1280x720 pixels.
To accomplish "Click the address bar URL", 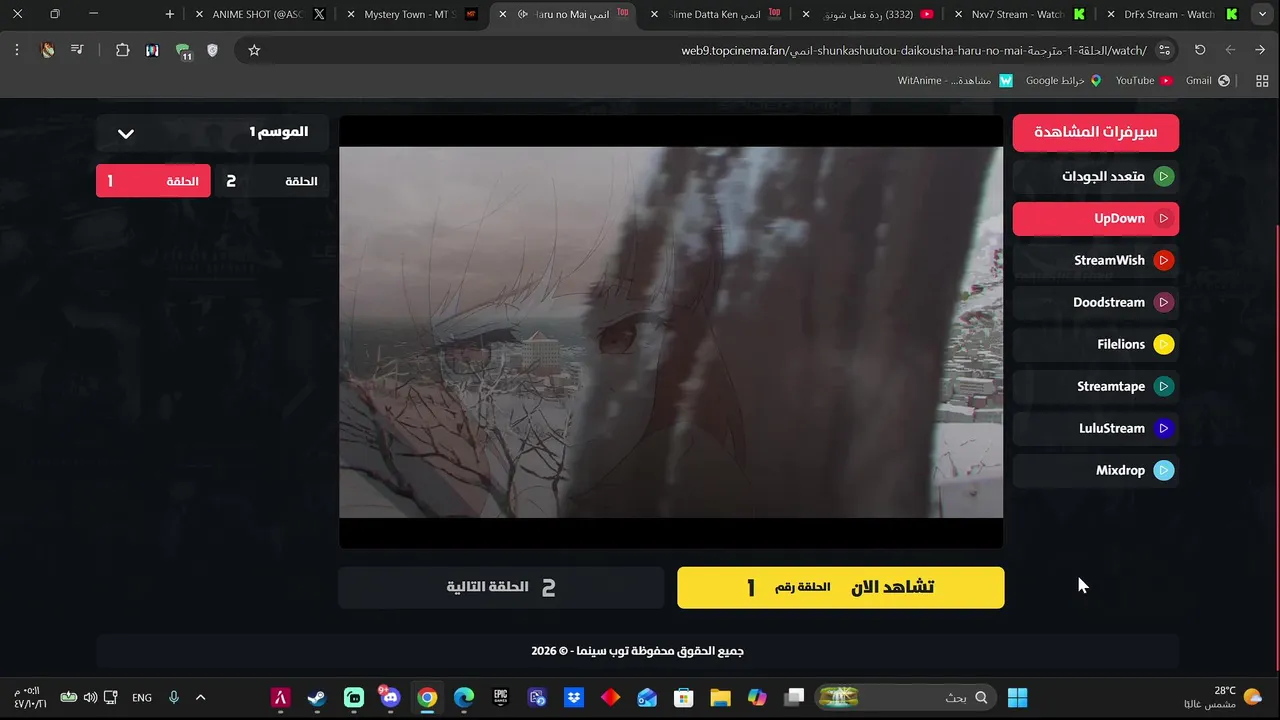I will pos(913,50).
